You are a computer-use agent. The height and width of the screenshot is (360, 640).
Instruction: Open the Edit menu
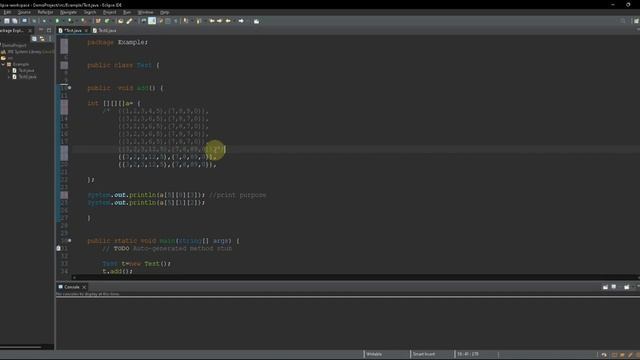pos(7,12)
